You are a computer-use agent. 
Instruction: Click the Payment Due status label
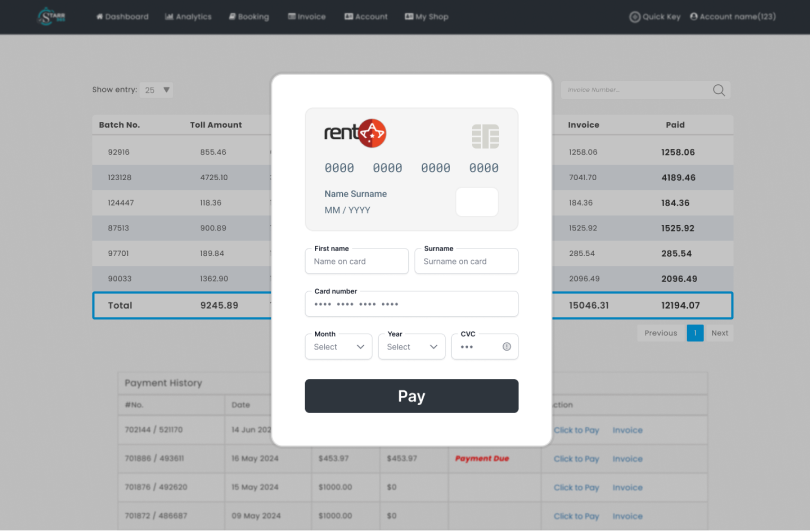(482, 459)
